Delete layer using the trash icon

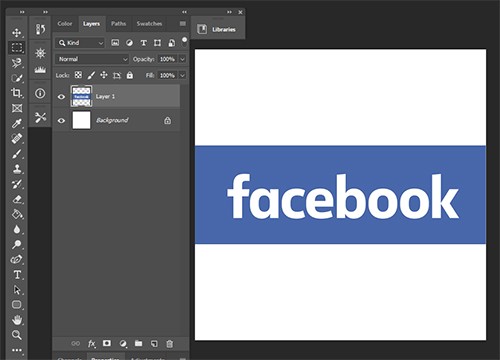click(x=170, y=344)
